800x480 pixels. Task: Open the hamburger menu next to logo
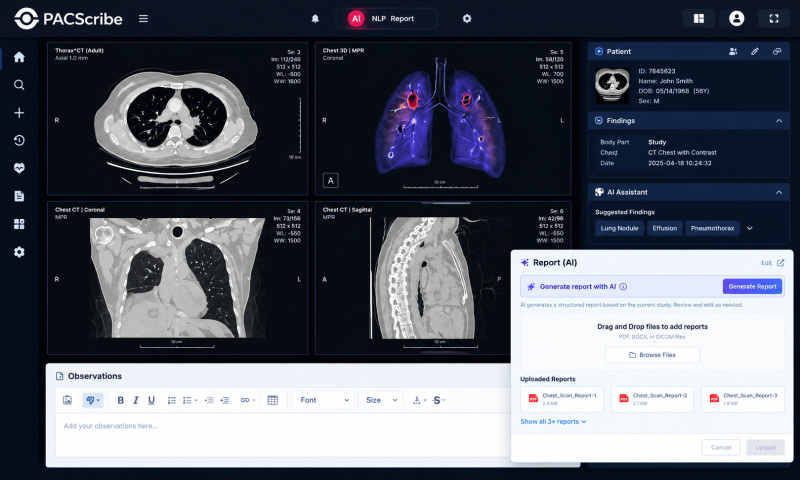tap(143, 18)
